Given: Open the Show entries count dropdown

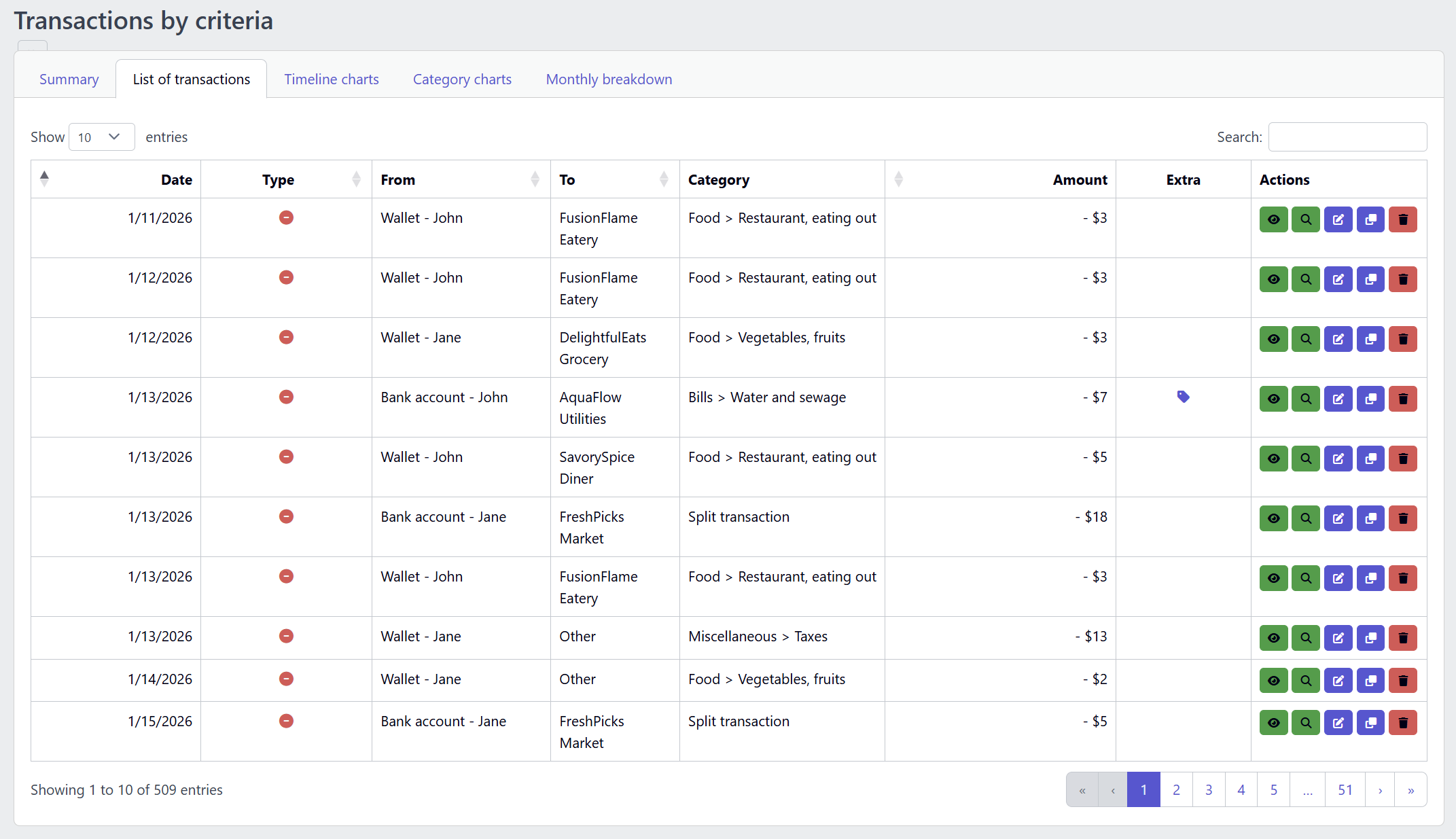Looking at the screenshot, I should pyautogui.click(x=101, y=137).
